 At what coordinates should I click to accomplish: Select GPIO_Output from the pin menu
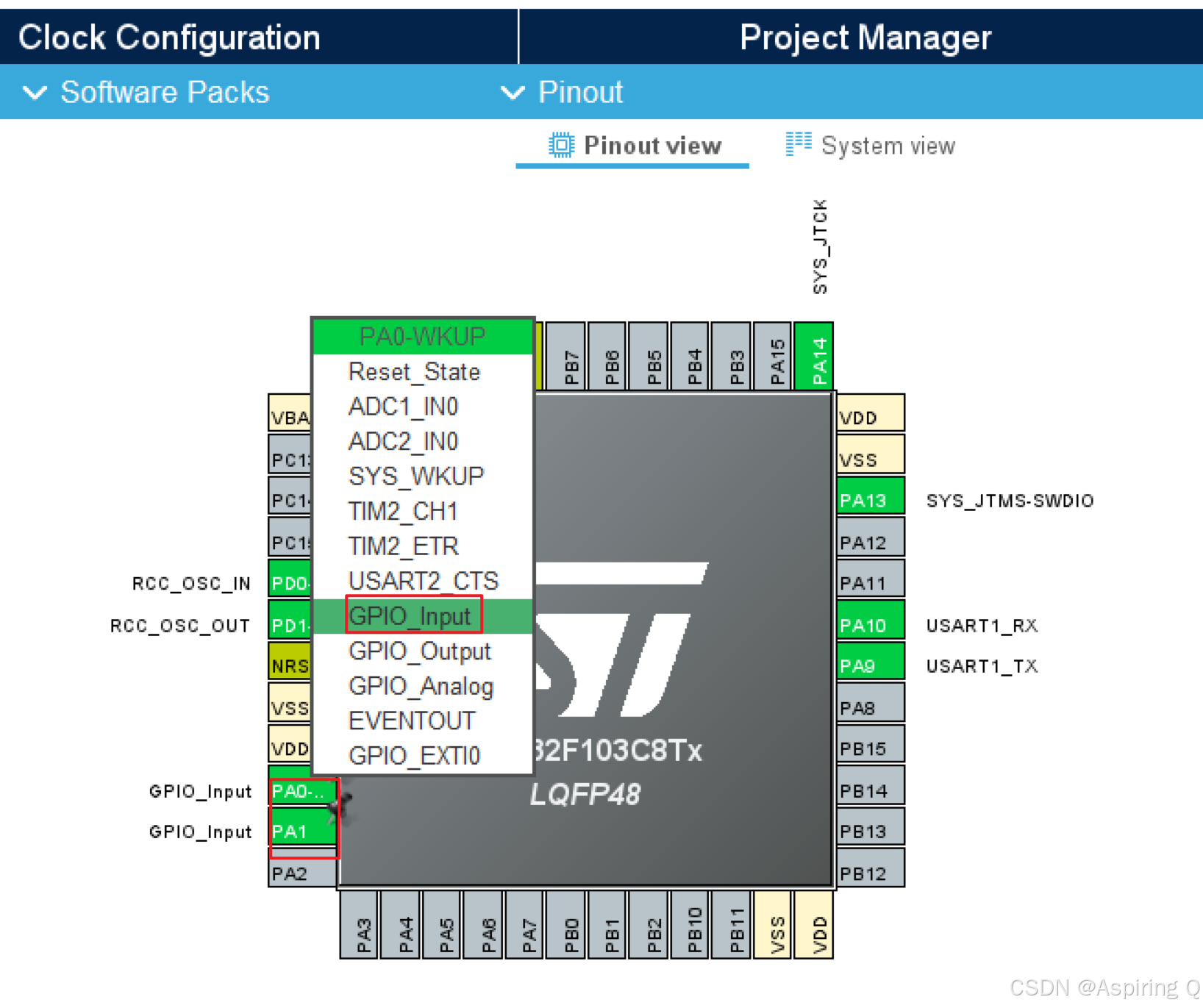tap(423, 651)
